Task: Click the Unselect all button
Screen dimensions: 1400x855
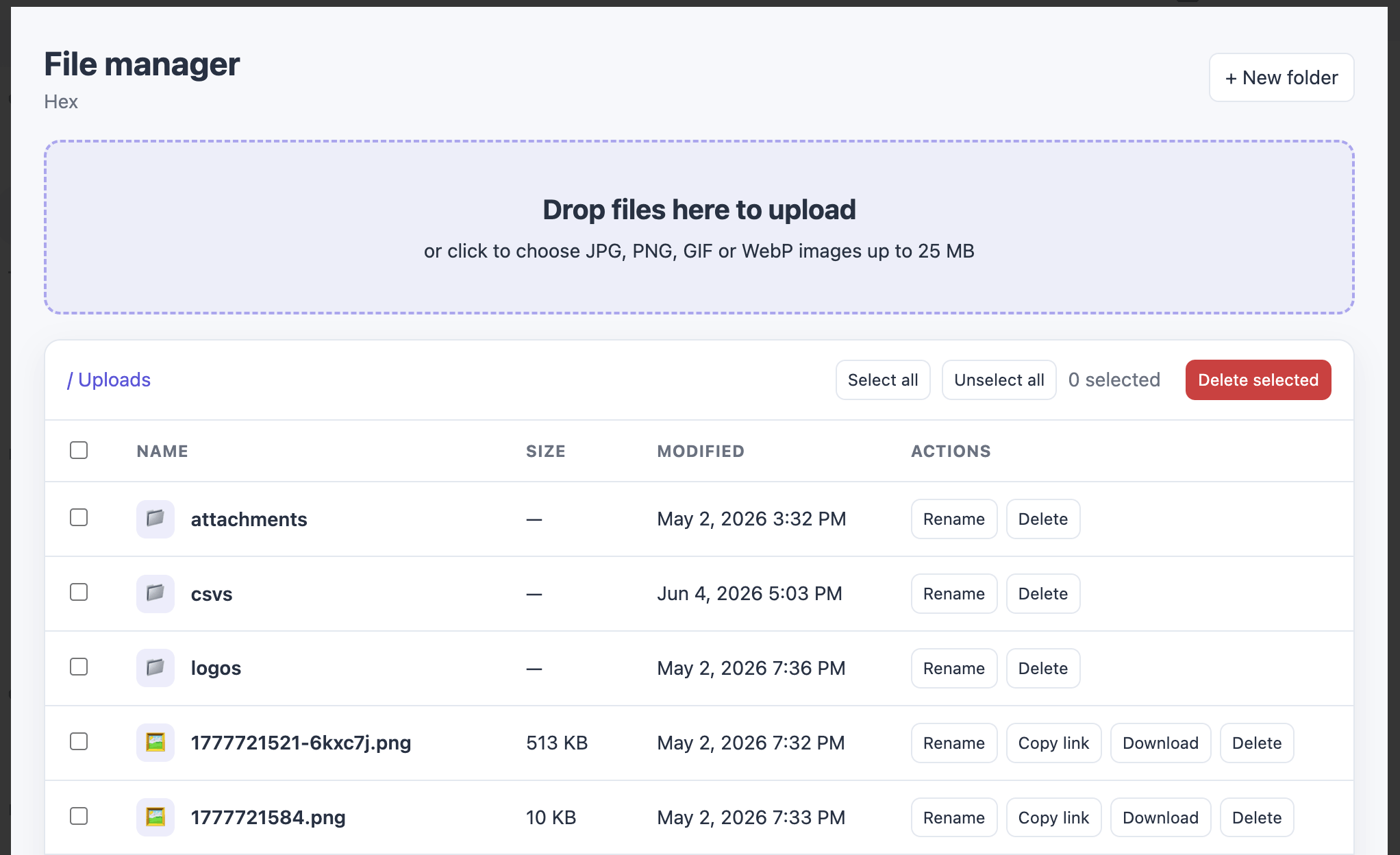Action: [999, 380]
